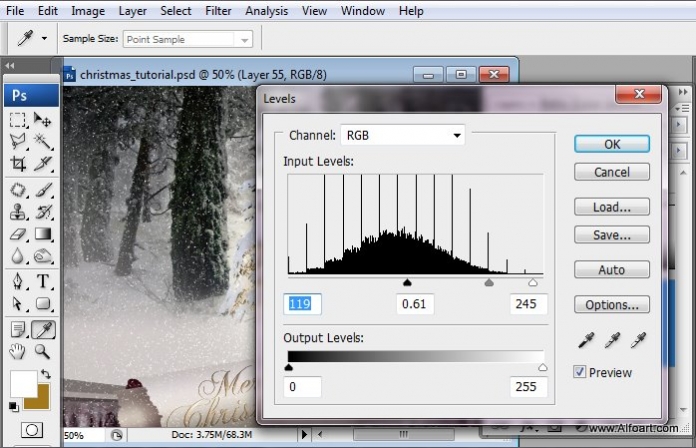Open the File menu
The height and width of the screenshot is (448, 696).
tap(15, 11)
